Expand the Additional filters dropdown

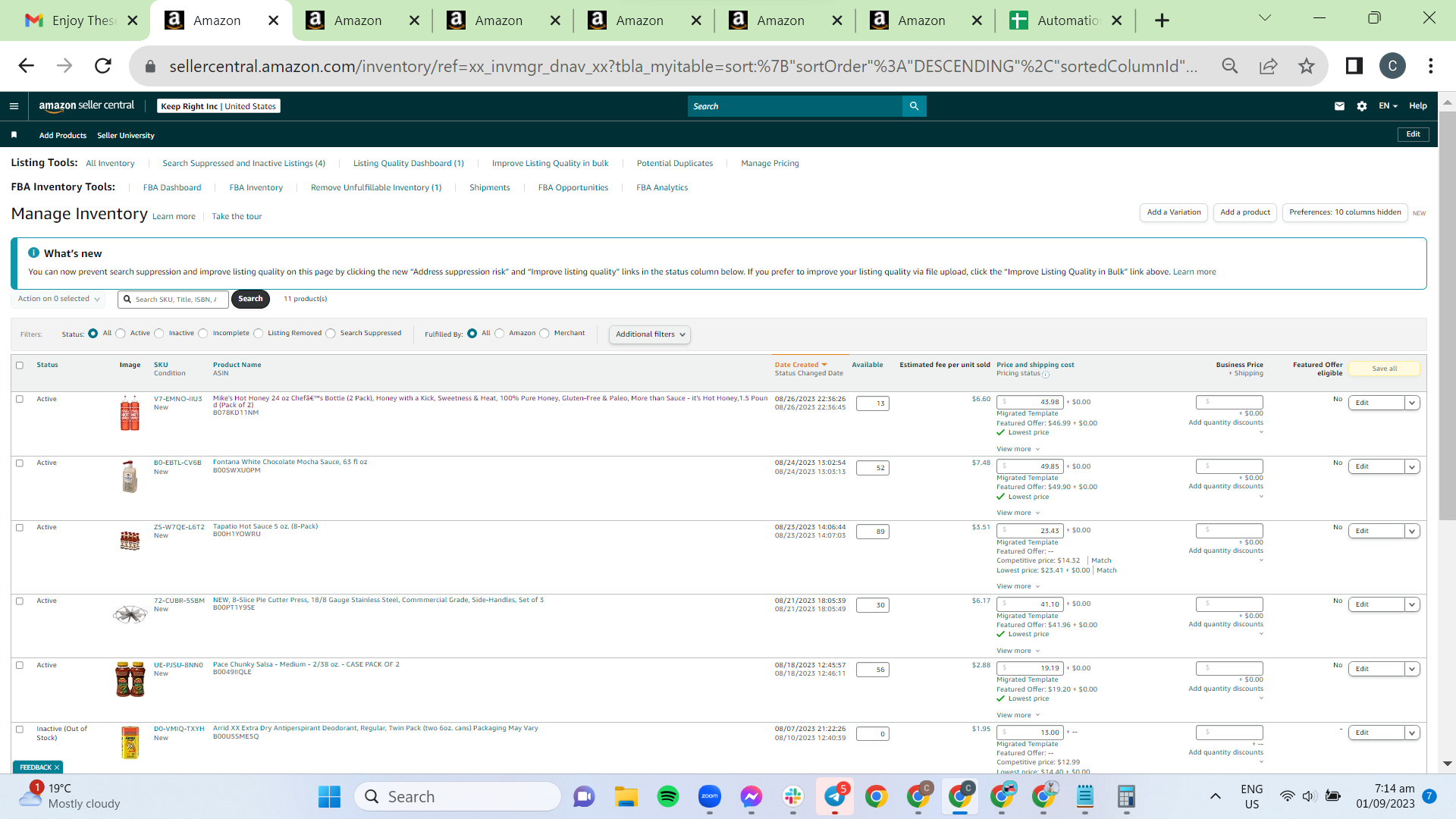tap(650, 334)
